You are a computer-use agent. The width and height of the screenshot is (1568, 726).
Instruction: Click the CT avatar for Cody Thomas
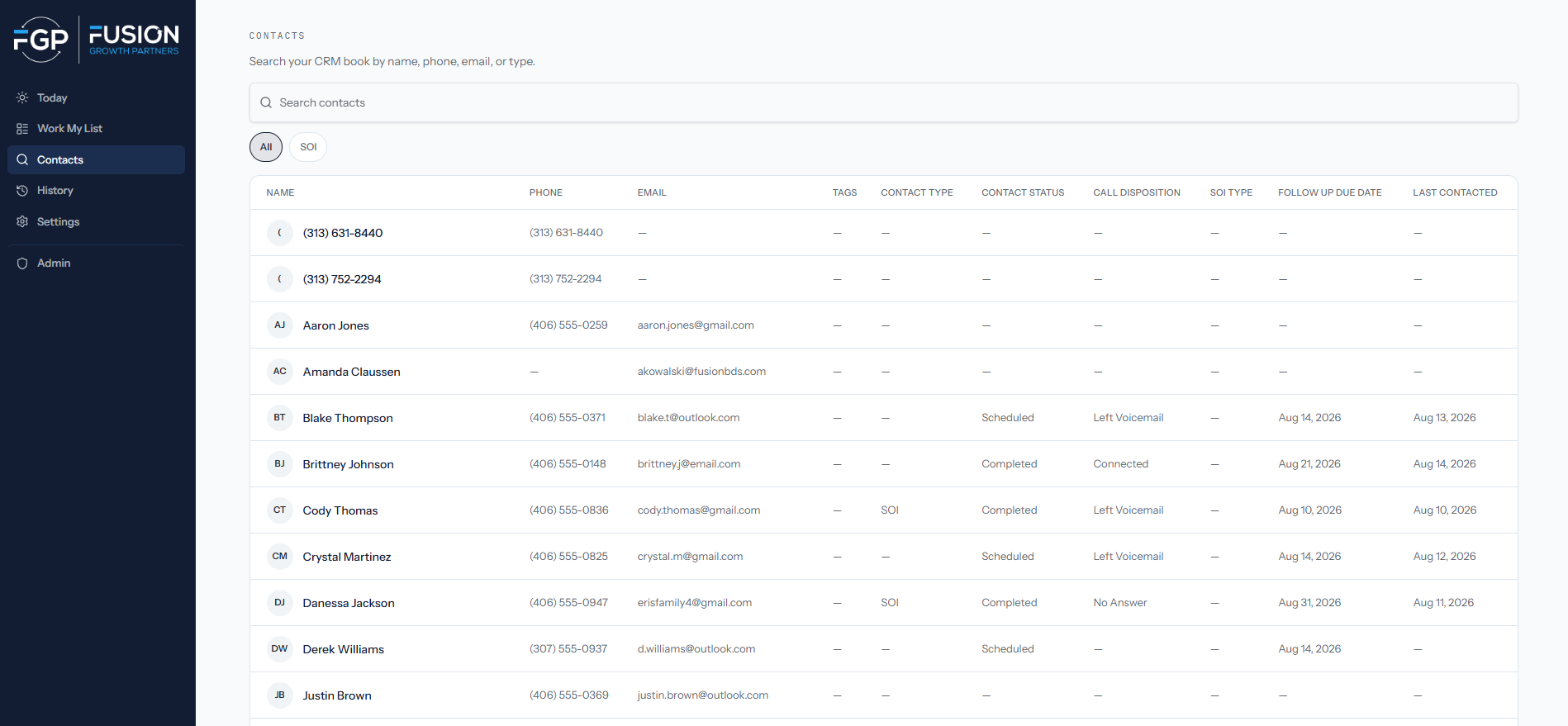click(x=280, y=510)
